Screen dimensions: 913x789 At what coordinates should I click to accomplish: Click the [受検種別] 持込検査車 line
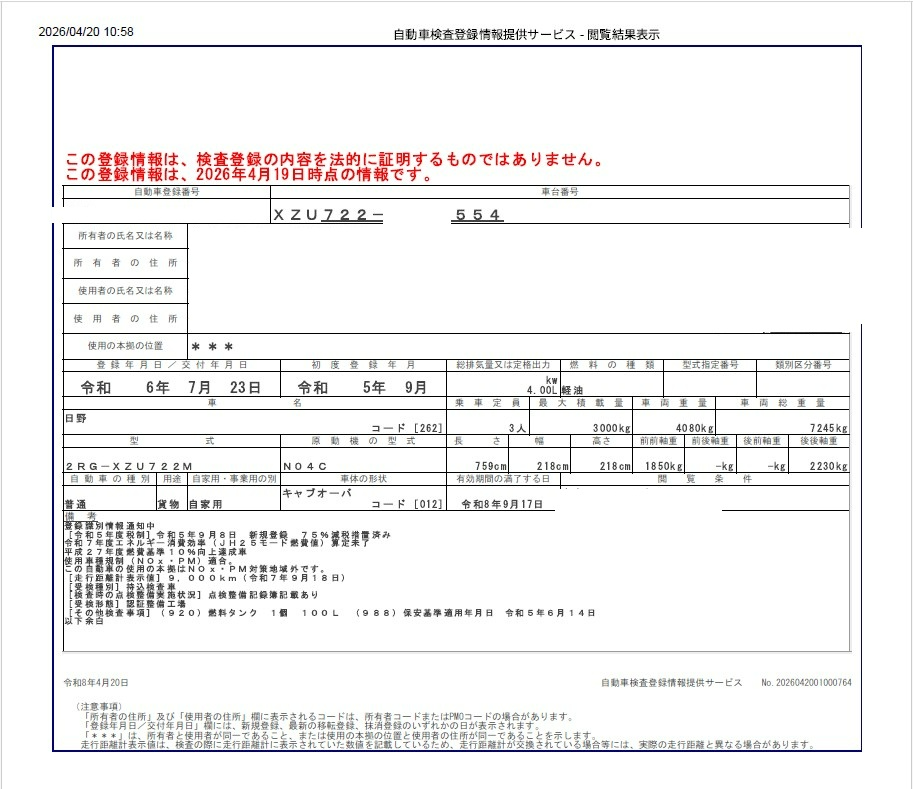click(121, 587)
